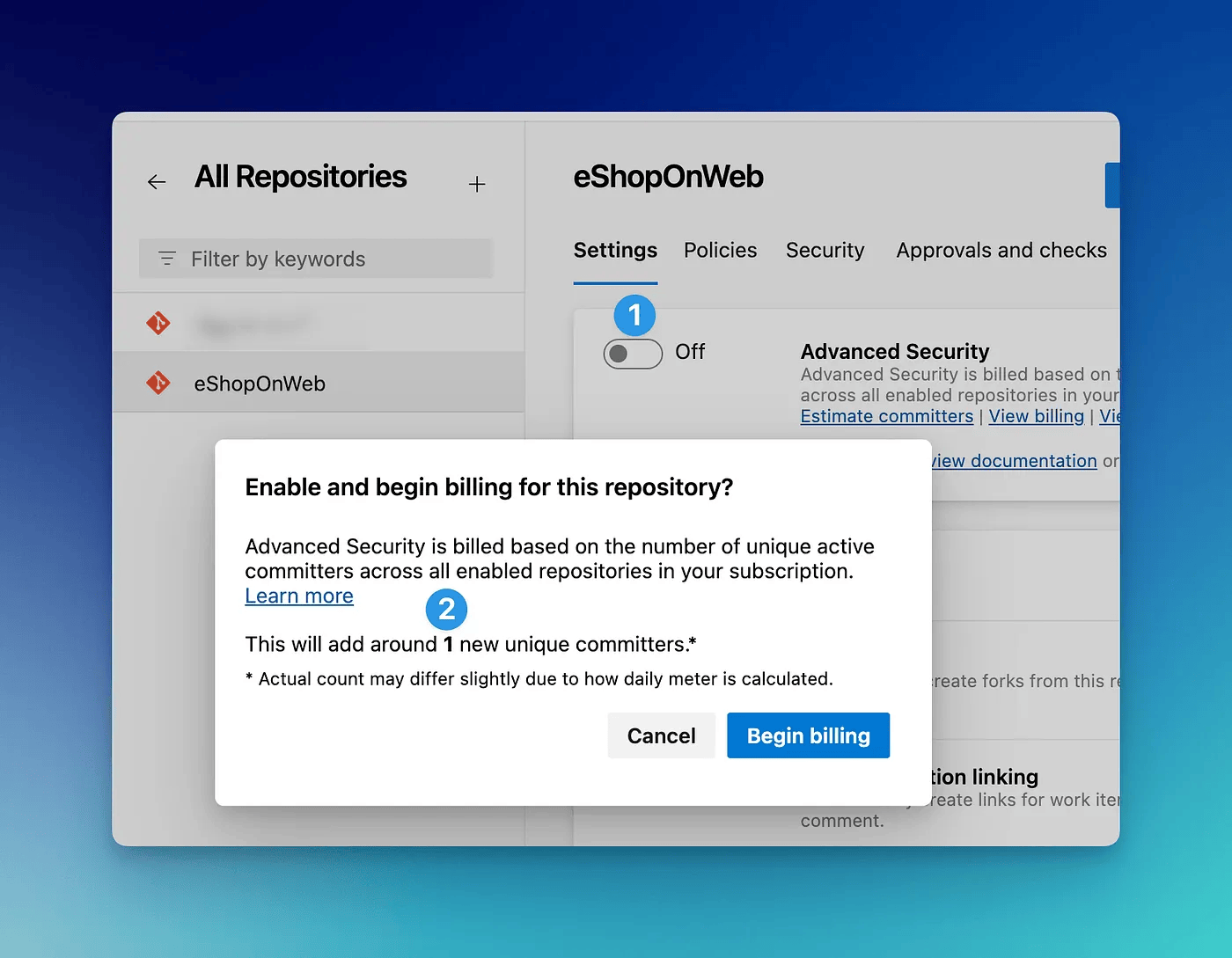Screen dimensions: 1232x958
Task: Click the plus icon to add repository
Action: pos(477,184)
